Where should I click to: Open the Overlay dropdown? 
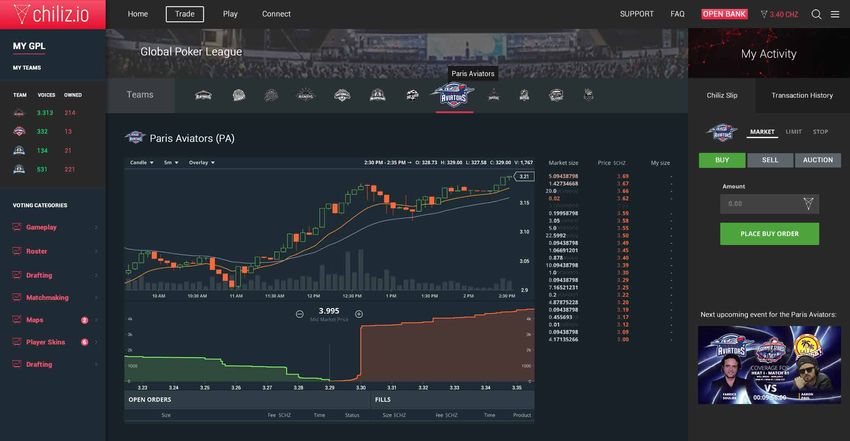pos(202,163)
